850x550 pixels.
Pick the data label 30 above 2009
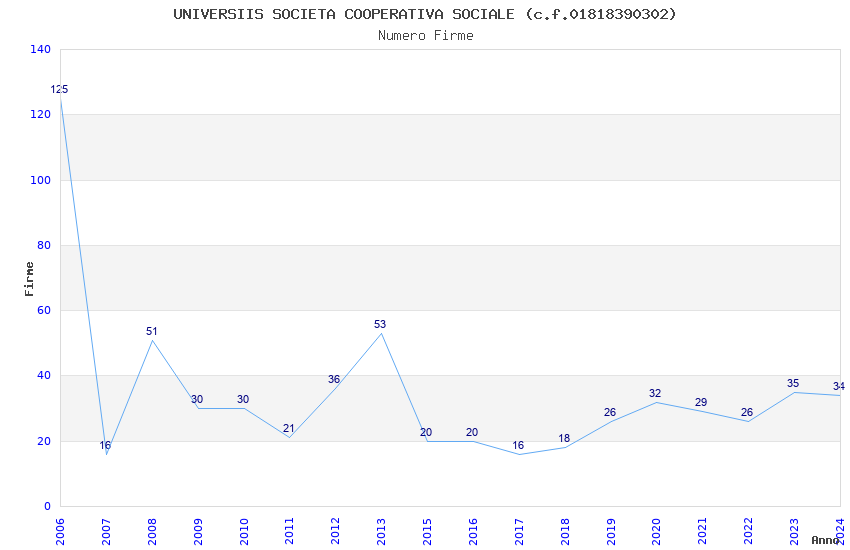click(x=197, y=399)
